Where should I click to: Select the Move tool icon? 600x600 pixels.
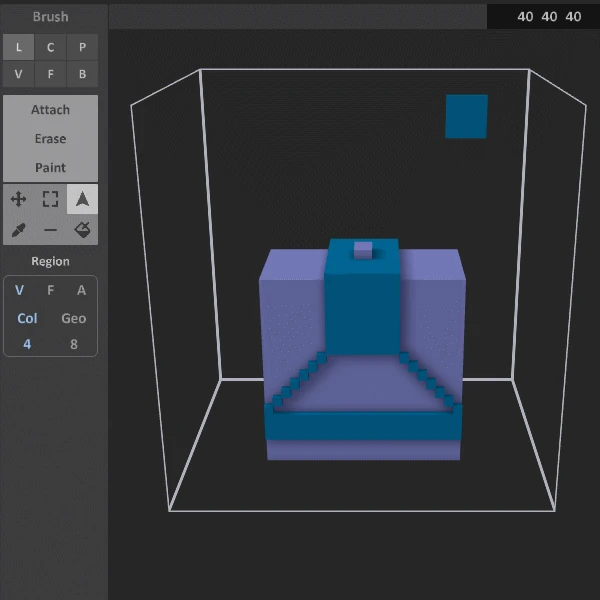[x=18, y=199]
